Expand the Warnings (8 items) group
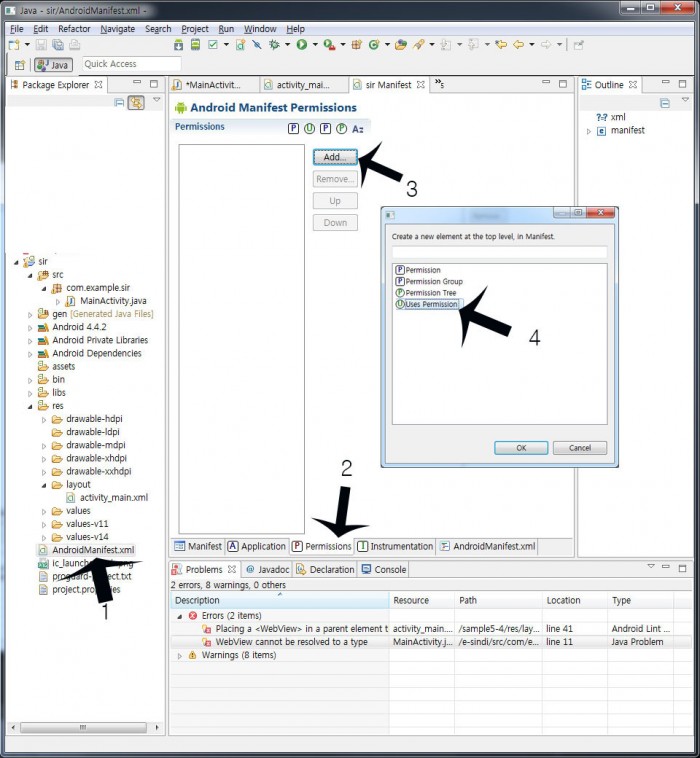 click(x=180, y=655)
